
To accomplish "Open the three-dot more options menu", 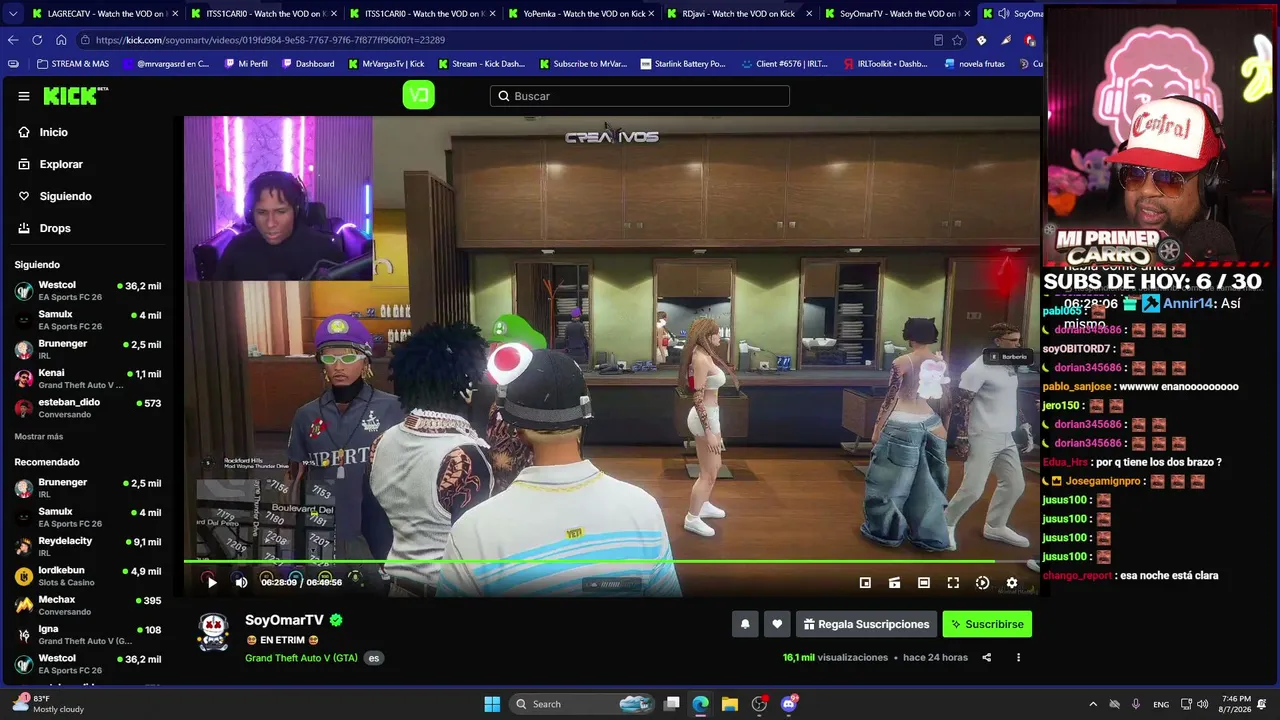I will [1018, 657].
